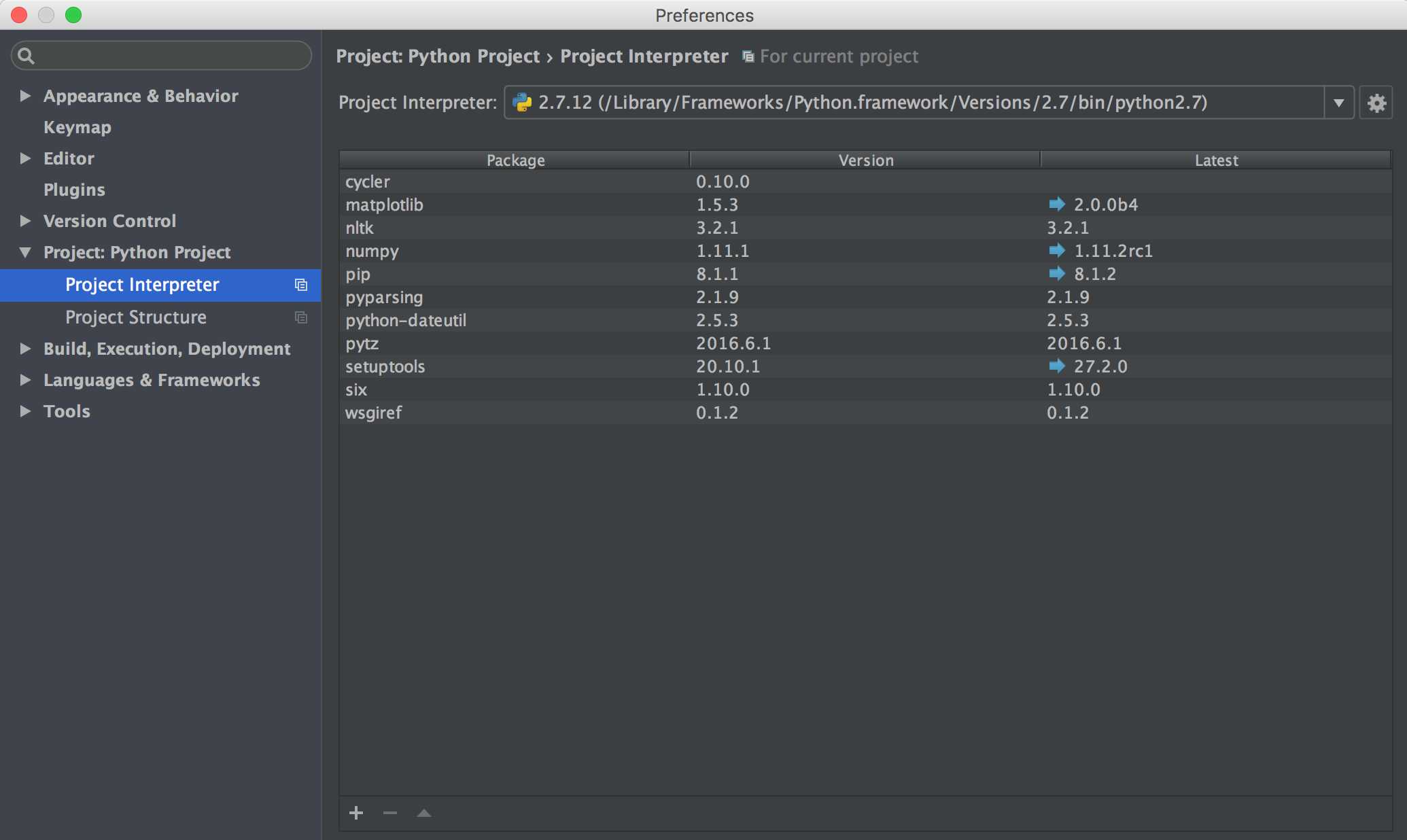1407x840 pixels.
Task: Select the cycler package row
Action: (x=865, y=181)
